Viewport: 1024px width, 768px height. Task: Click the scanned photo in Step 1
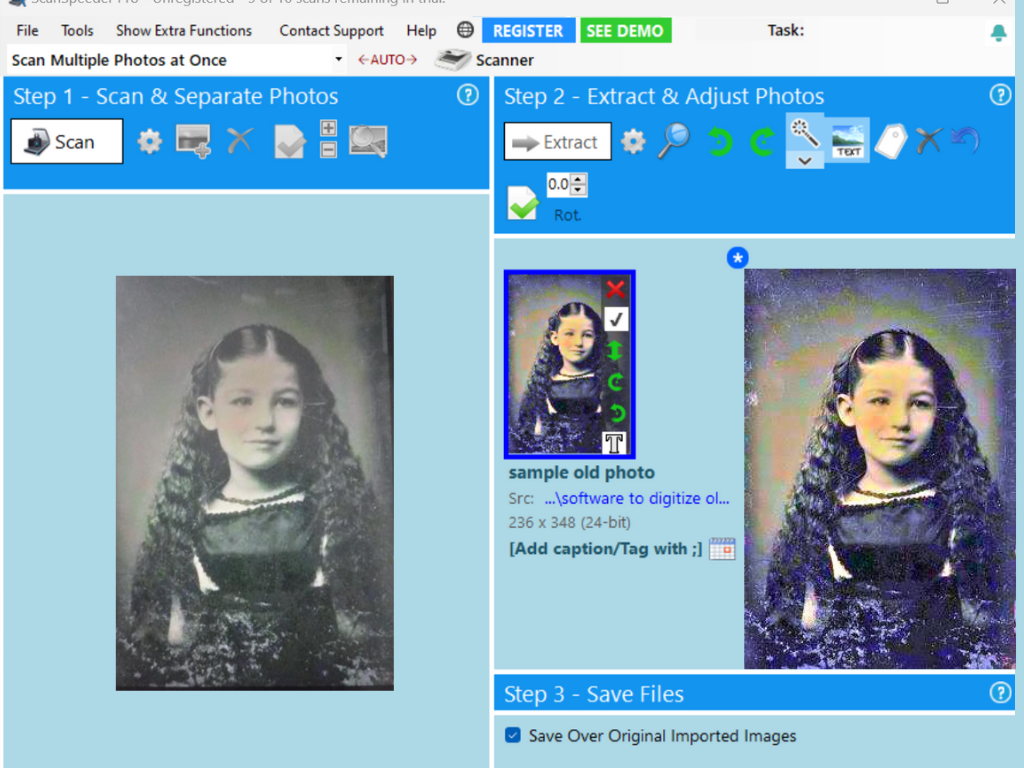pos(255,483)
